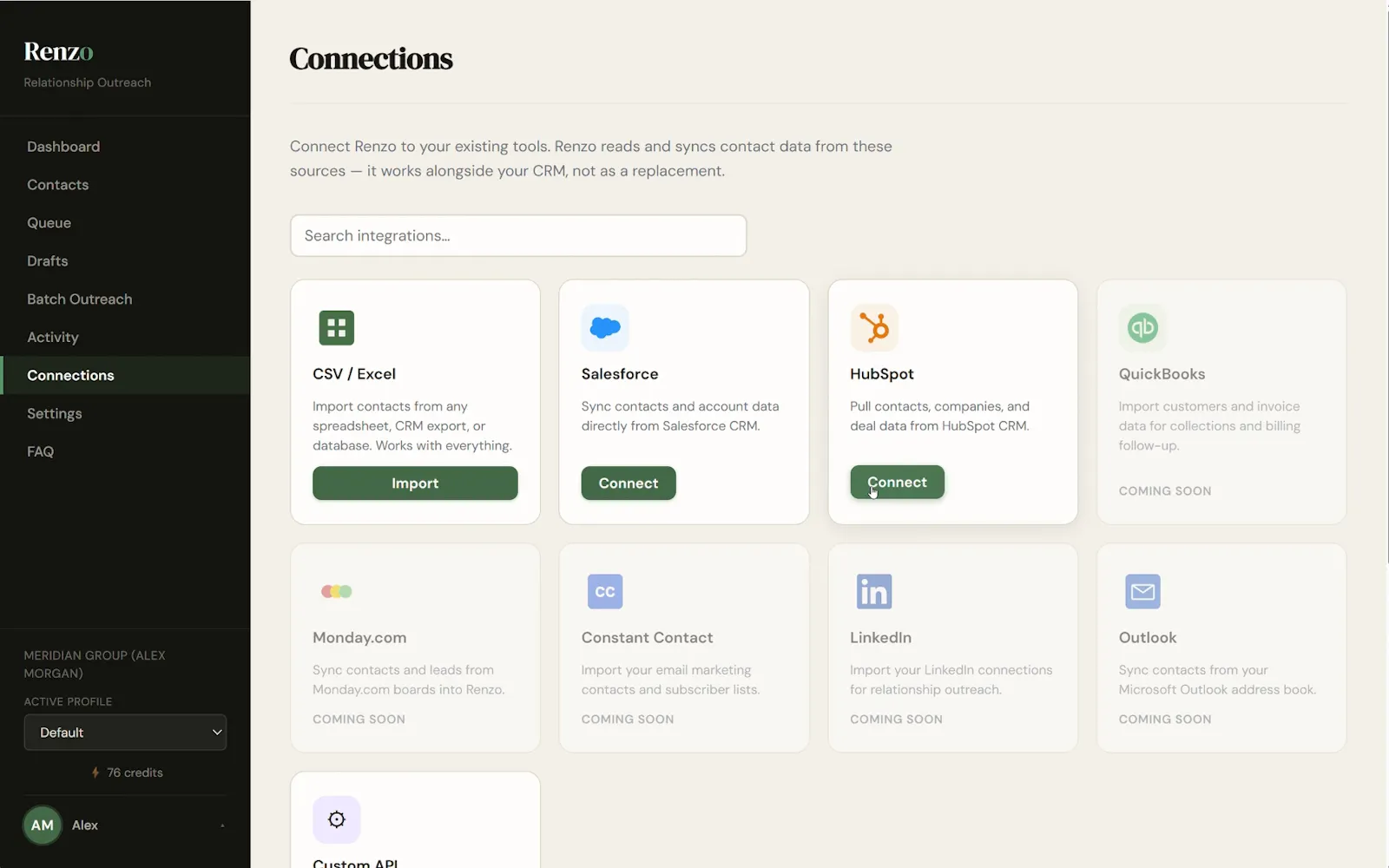1389x868 pixels.
Task: Click the Custom API gear icon
Action: click(337, 819)
